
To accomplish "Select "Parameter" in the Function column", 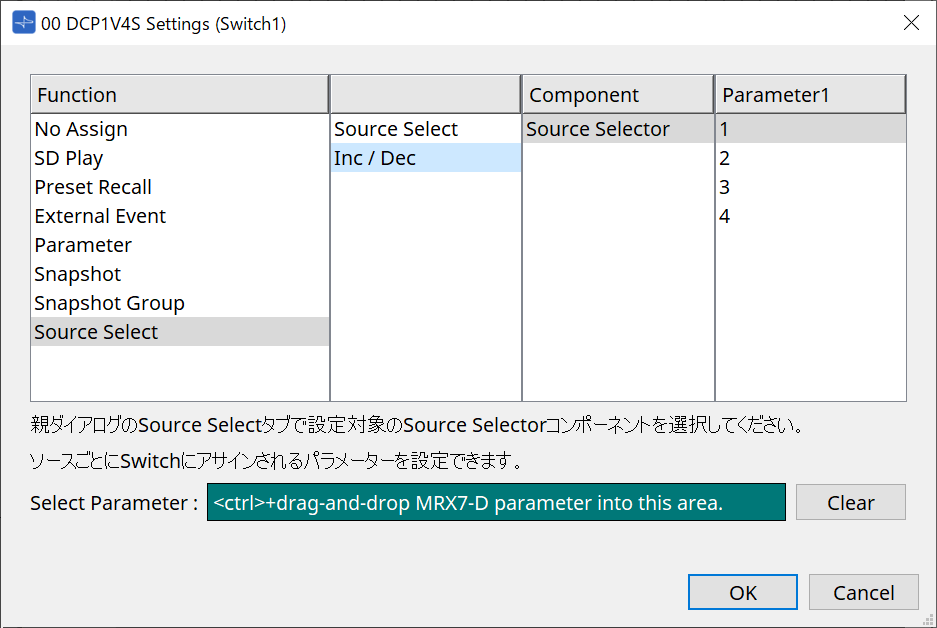I will coord(83,245).
